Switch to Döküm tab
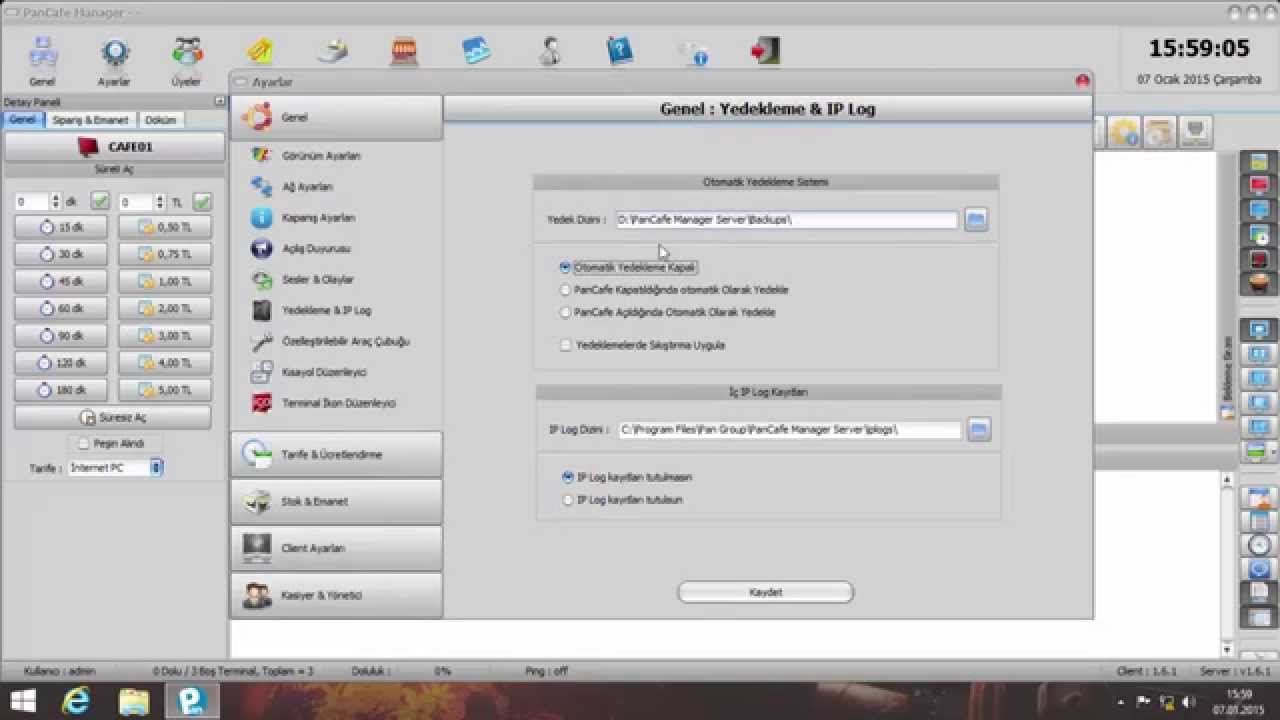The height and width of the screenshot is (720, 1280). click(x=160, y=120)
